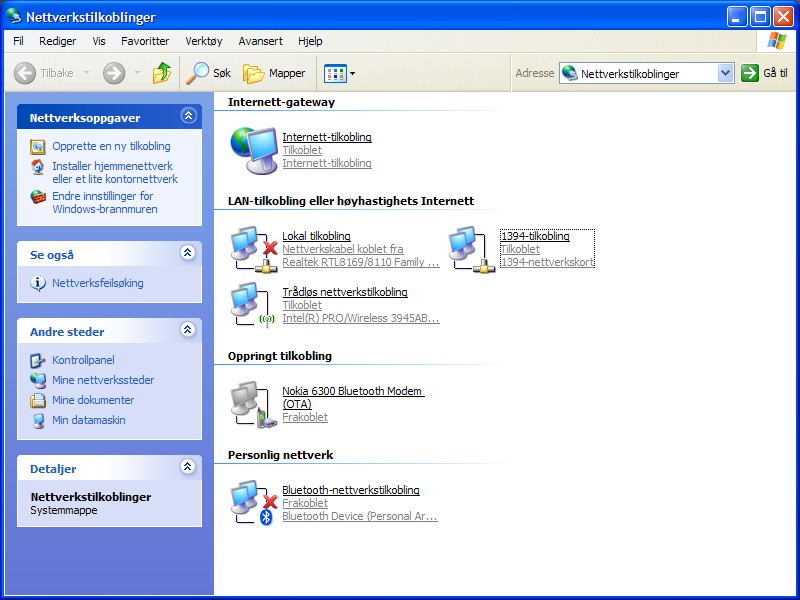Open the Vis menu
The width and height of the screenshot is (800, 600).
click(x=99, y=41)
